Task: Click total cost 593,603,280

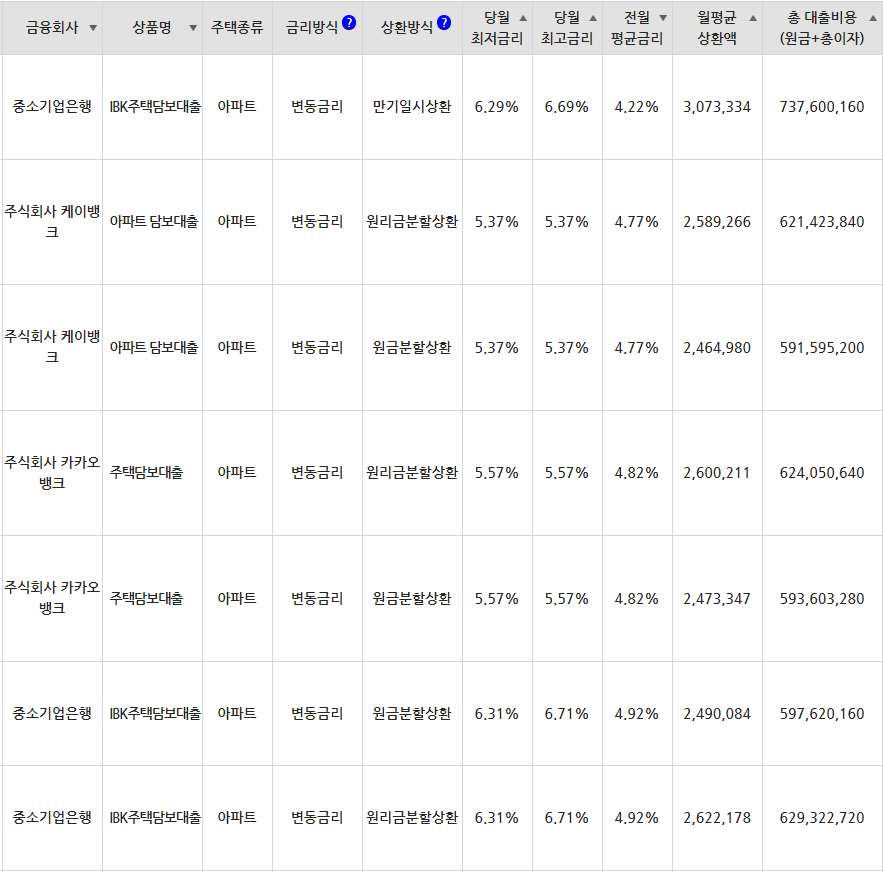Action: pyautogui.click(x=822, y=598)
